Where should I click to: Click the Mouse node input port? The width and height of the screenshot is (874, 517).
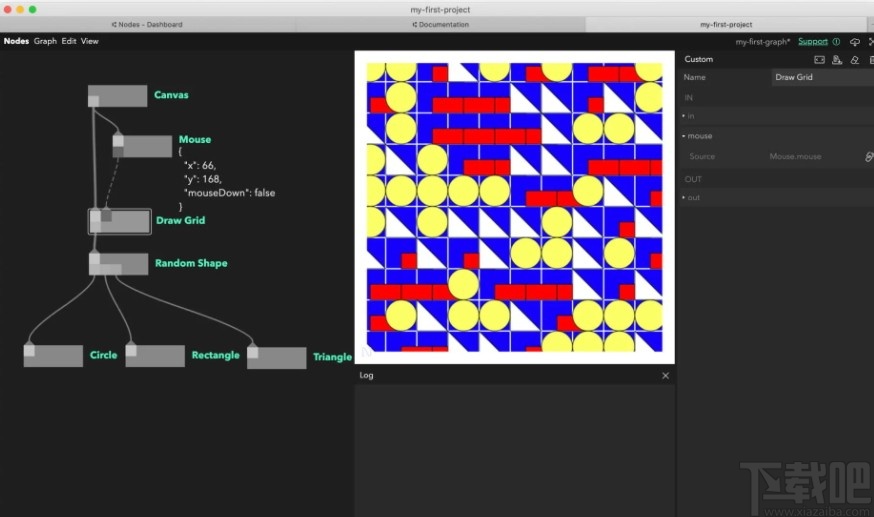(118, 140)
